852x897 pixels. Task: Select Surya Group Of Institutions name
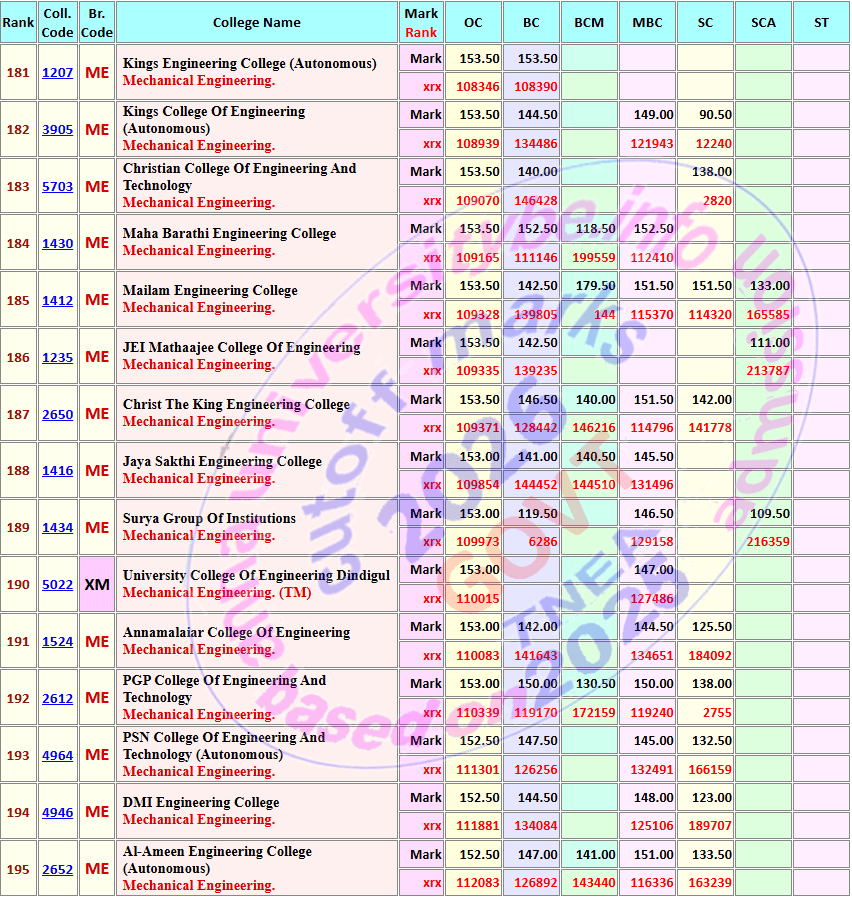209,518
